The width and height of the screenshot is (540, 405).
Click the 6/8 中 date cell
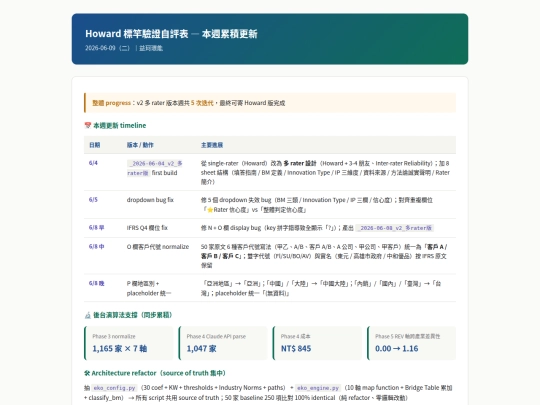96,247
